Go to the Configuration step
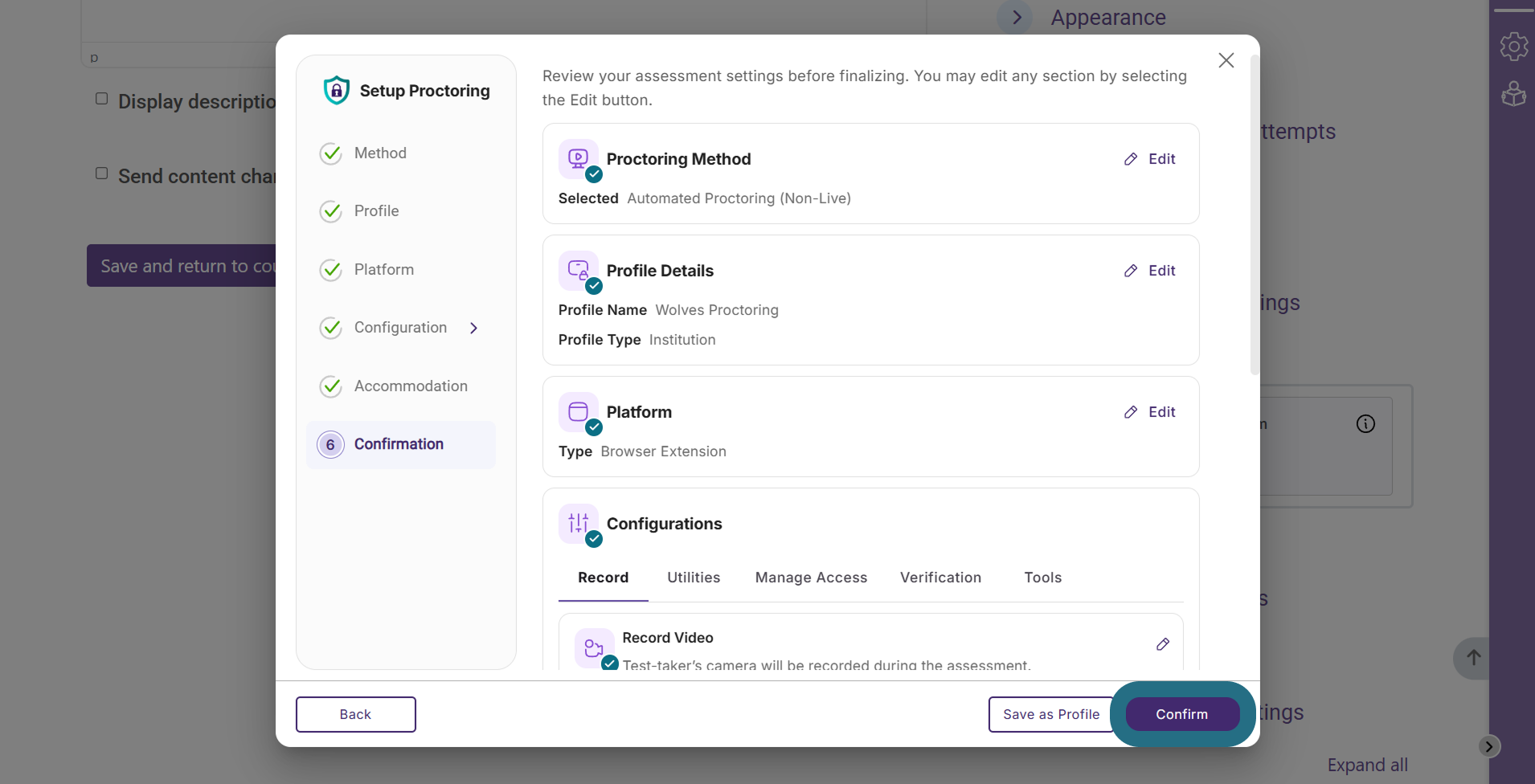Screen dimensions: 1535x784 [400, 328]
